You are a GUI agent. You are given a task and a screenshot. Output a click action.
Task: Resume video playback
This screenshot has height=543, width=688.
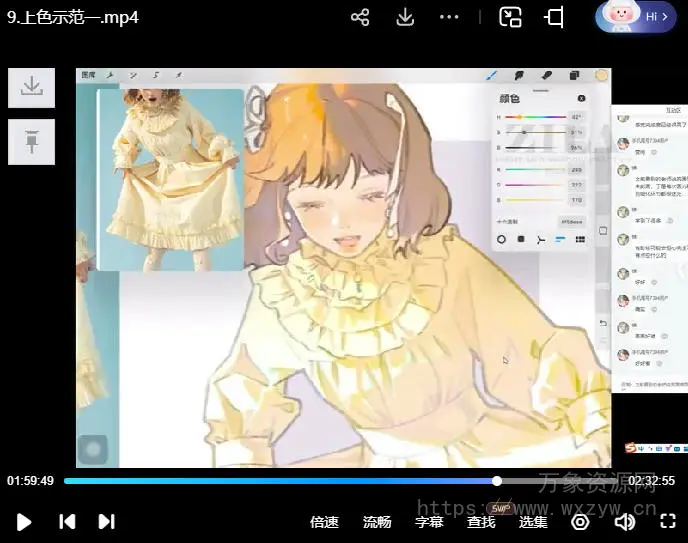point(25,521)
